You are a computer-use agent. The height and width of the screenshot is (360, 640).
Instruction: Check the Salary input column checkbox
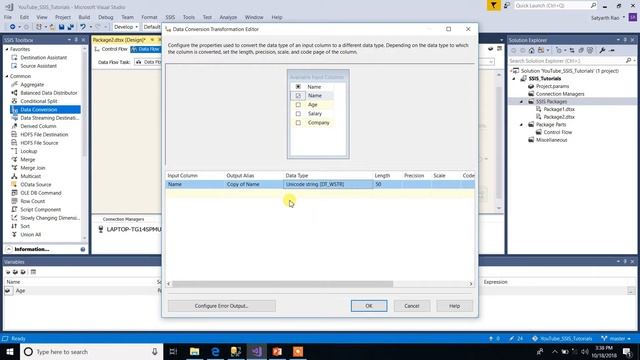click(298, 113)
